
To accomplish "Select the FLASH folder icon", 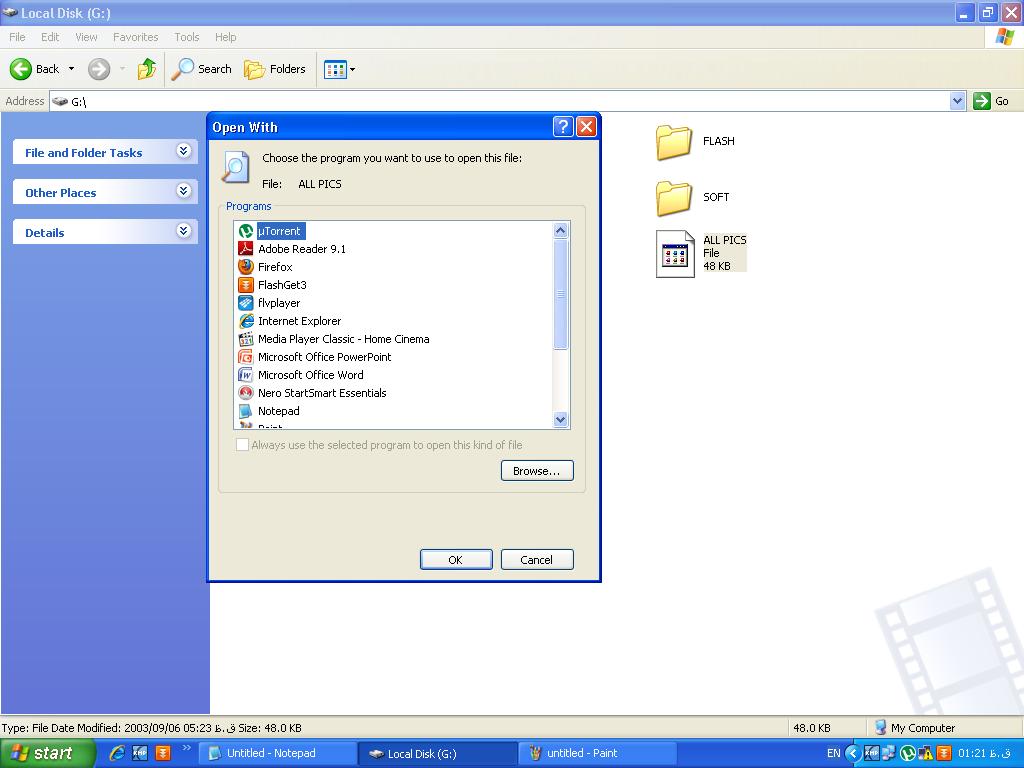I will 674,142.
